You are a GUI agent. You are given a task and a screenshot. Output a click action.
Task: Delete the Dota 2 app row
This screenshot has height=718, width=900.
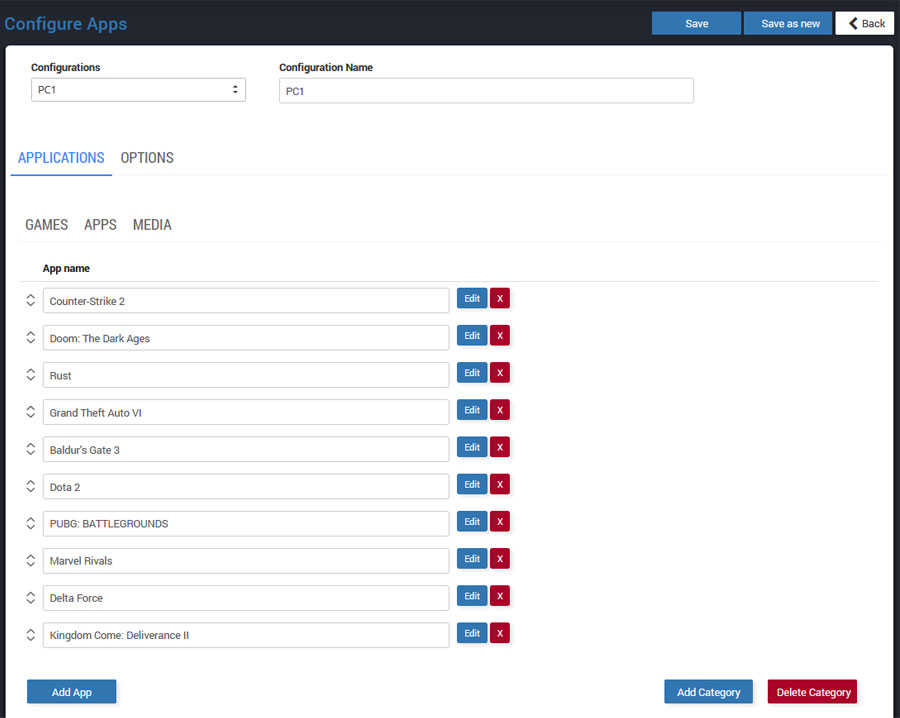tap(499, 484)
